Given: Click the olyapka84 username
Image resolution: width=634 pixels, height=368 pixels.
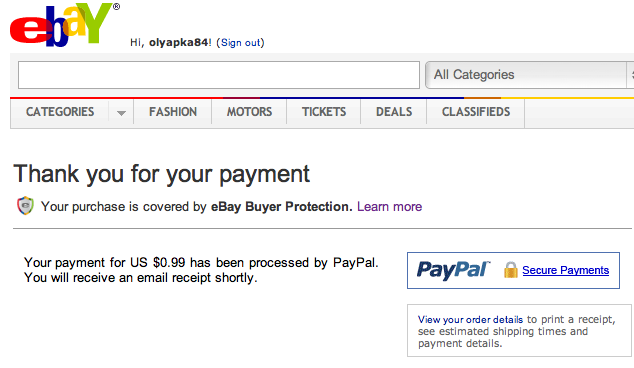Looking at the screenshot, I should click(178, 42).
